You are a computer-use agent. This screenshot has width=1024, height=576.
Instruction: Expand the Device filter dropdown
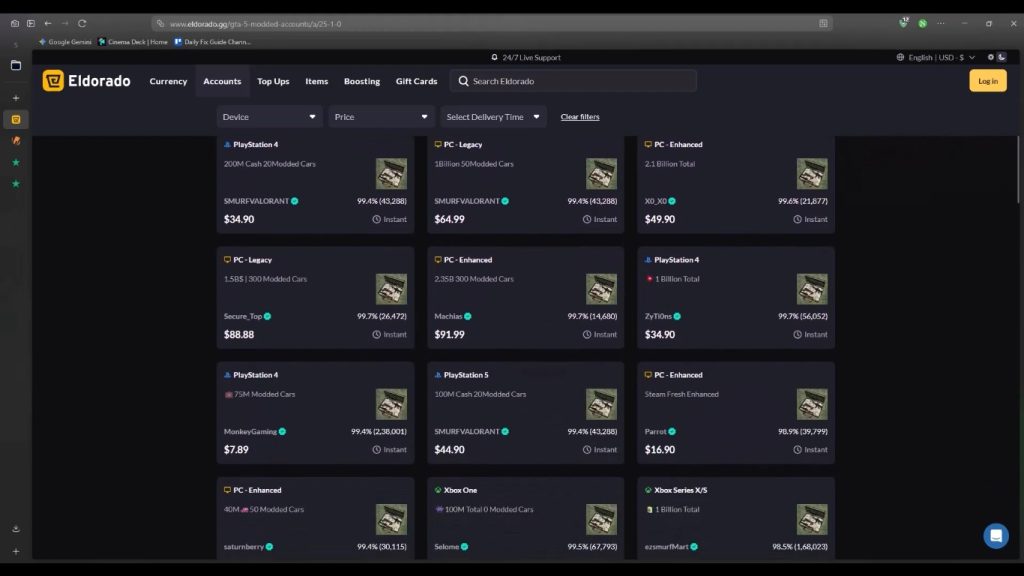[x=269, y=117]
